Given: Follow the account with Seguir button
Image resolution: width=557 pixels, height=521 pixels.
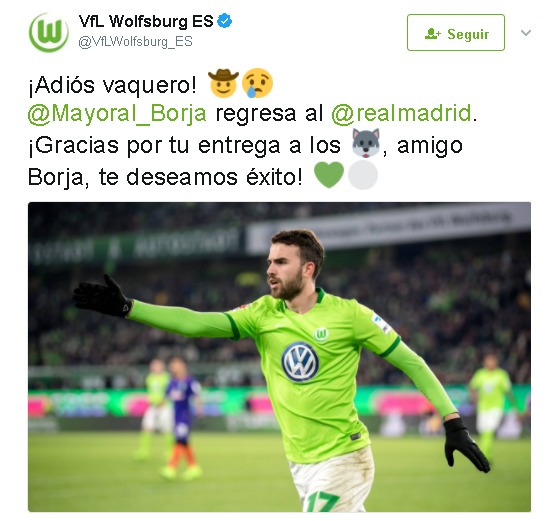Looking at the screenshot, I should 456,32.
